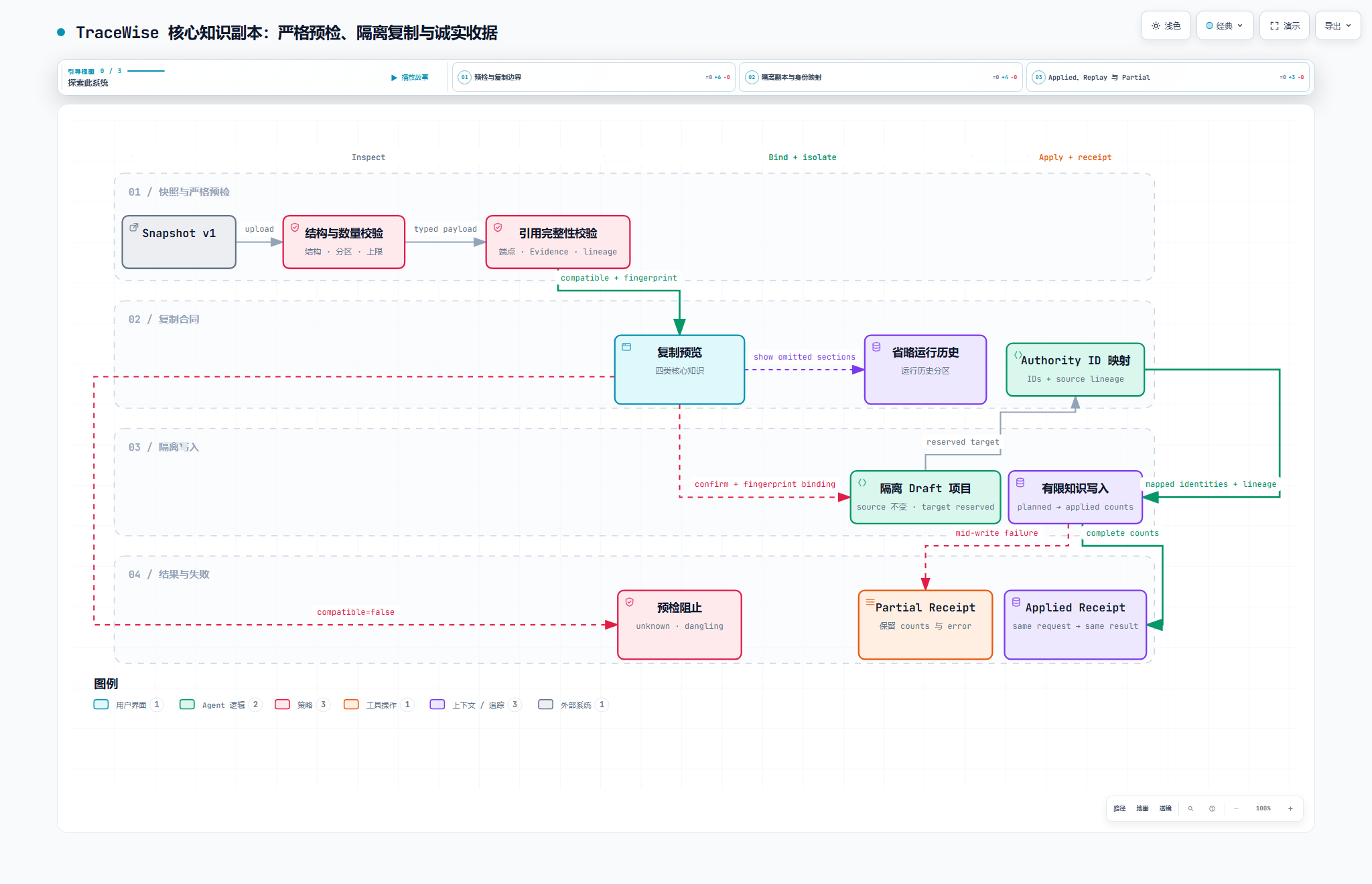
Task: Click the blue status dot beside TraceWise title
Action: coord(61,32)
